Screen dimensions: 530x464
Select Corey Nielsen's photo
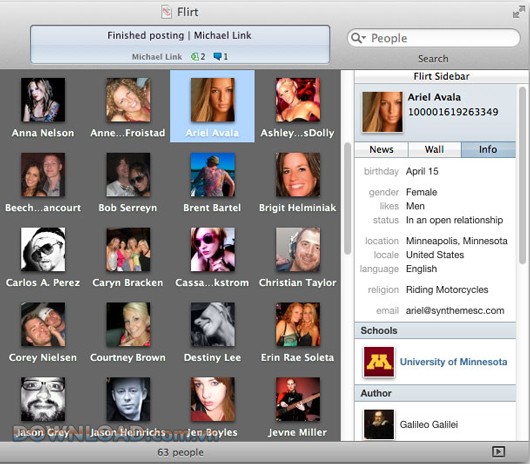pyautogui.click(x=43, y=324)
